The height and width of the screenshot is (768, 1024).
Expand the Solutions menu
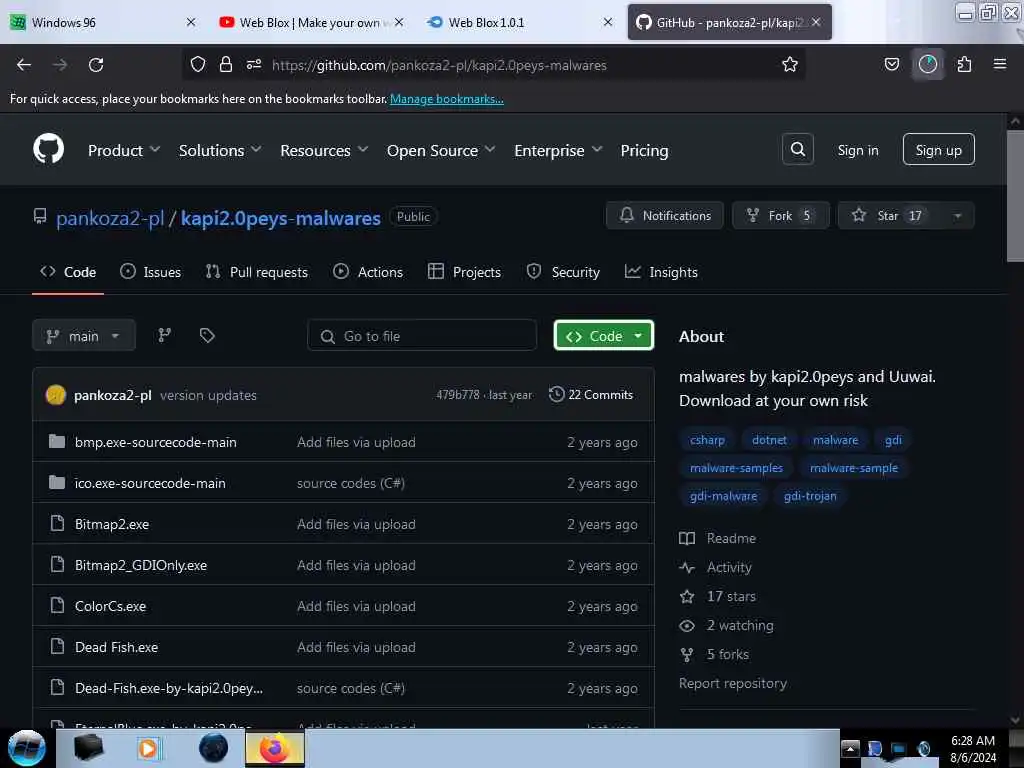(x=220, y=150)
